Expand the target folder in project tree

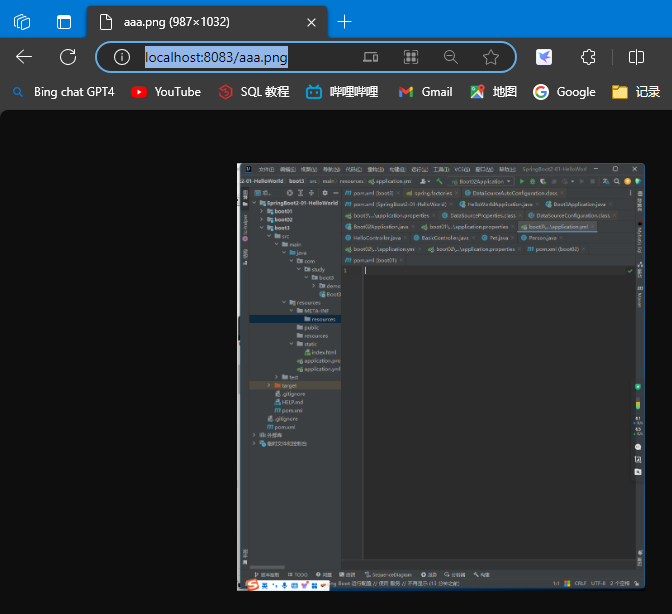point(269,385)
